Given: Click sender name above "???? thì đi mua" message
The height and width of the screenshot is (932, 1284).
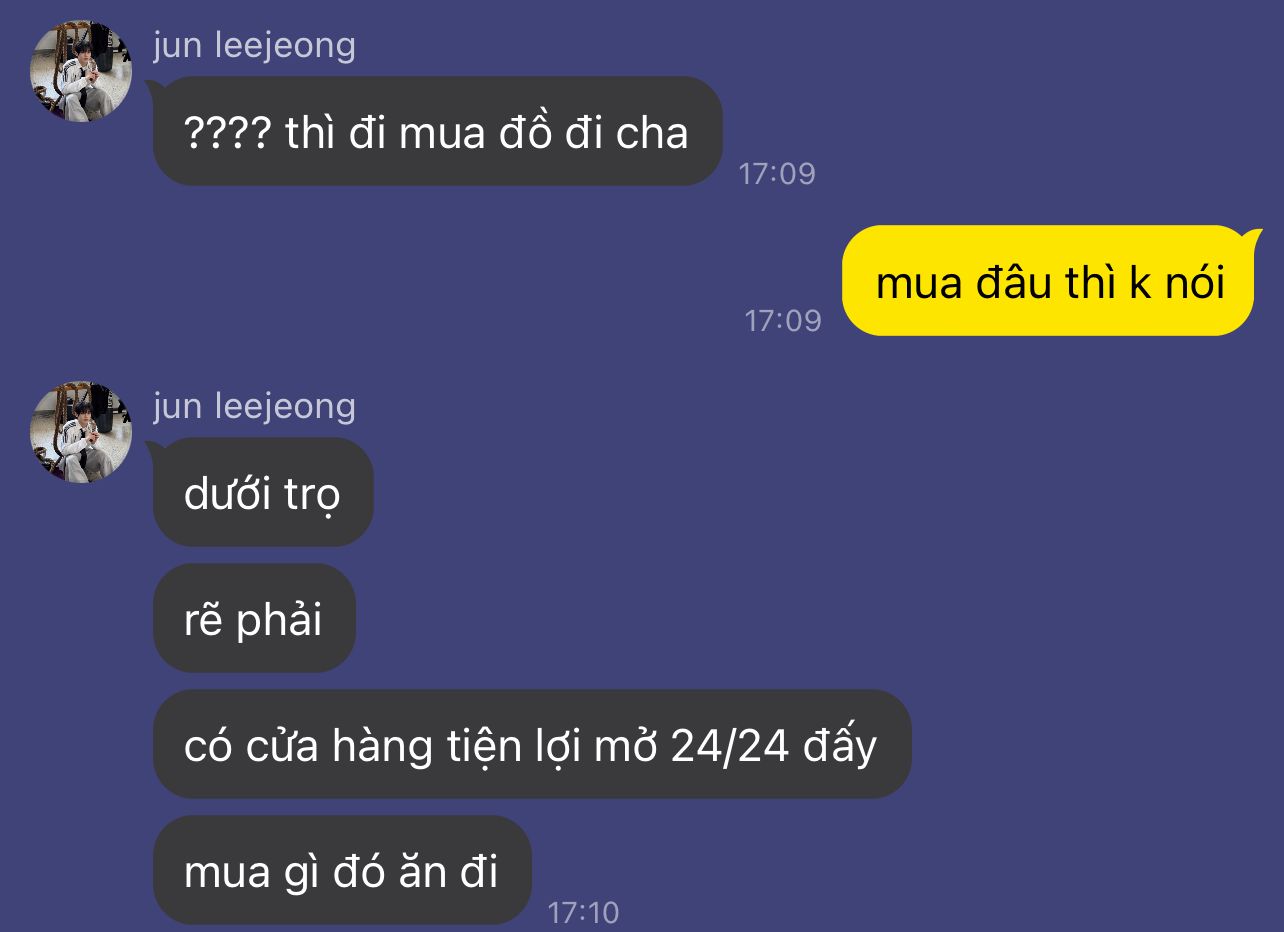Looking at the screenshot, I should (254, 45).
